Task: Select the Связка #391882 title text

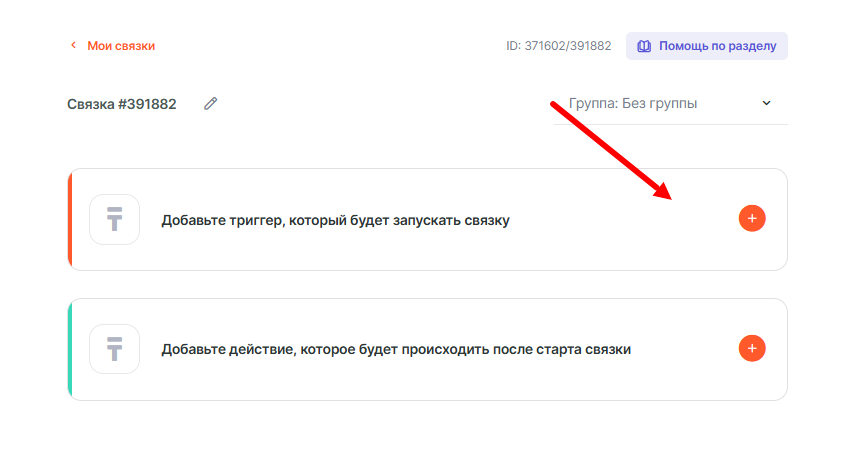Action: [x=122, y=104]
